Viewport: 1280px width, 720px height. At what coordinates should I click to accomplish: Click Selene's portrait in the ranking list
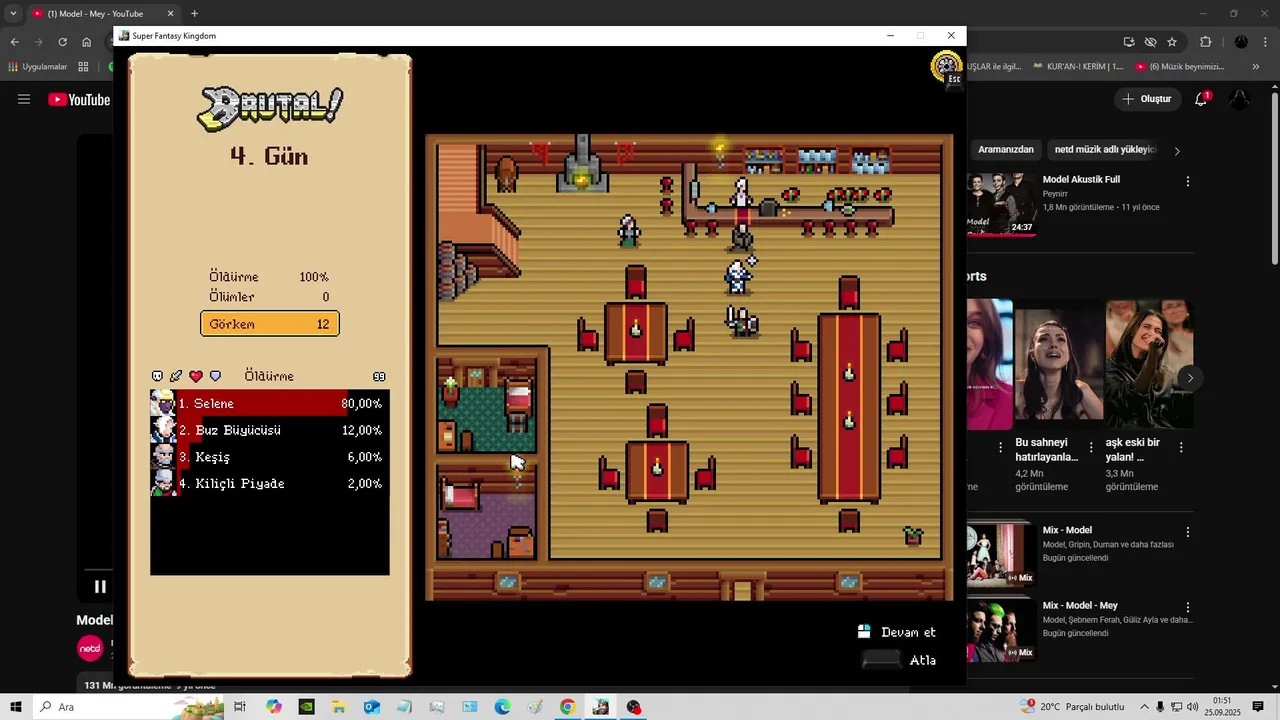tap(163, 403)
